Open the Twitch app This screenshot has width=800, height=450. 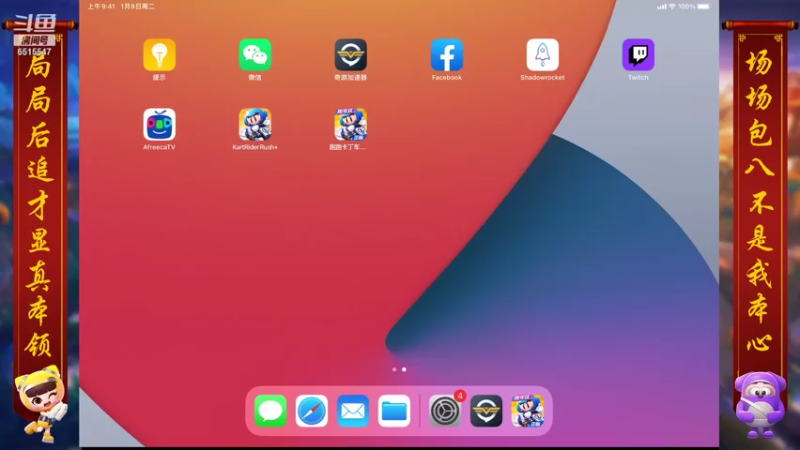pos(638,55)
